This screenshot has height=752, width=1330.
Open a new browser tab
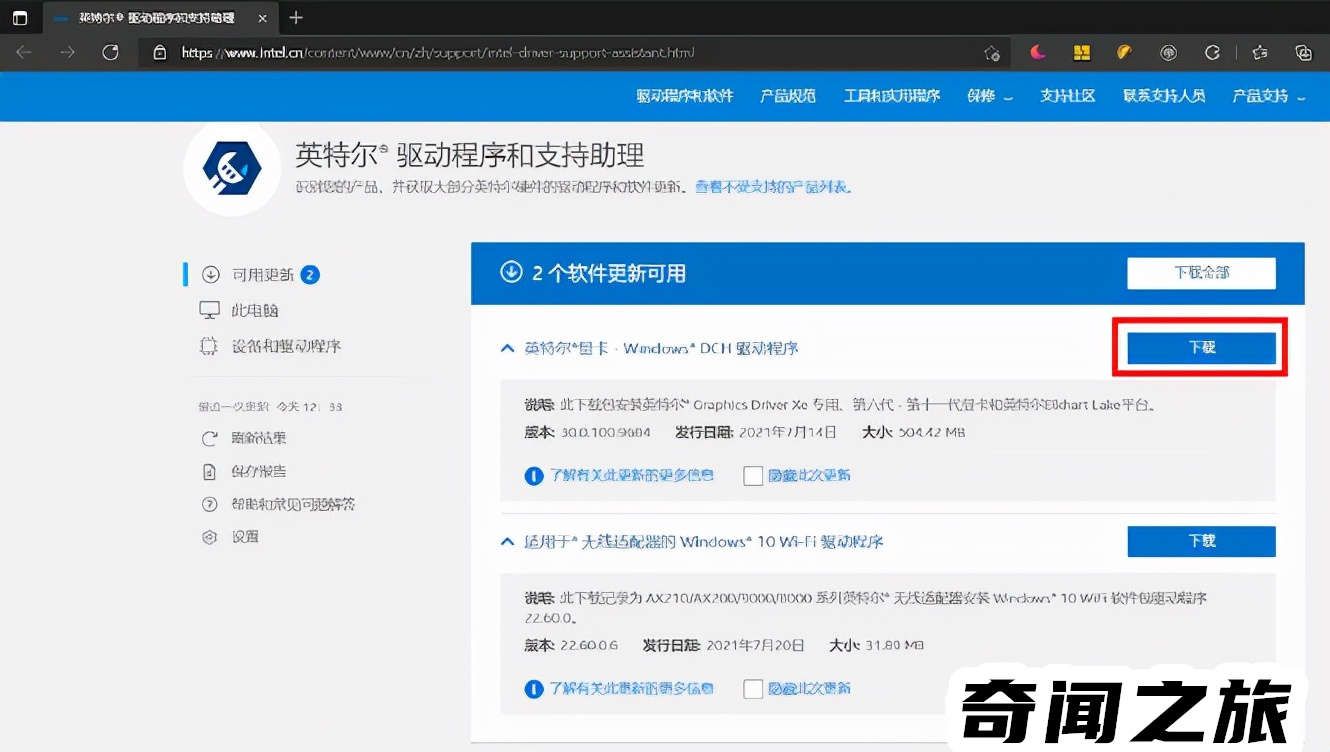[x=295, y=18]
